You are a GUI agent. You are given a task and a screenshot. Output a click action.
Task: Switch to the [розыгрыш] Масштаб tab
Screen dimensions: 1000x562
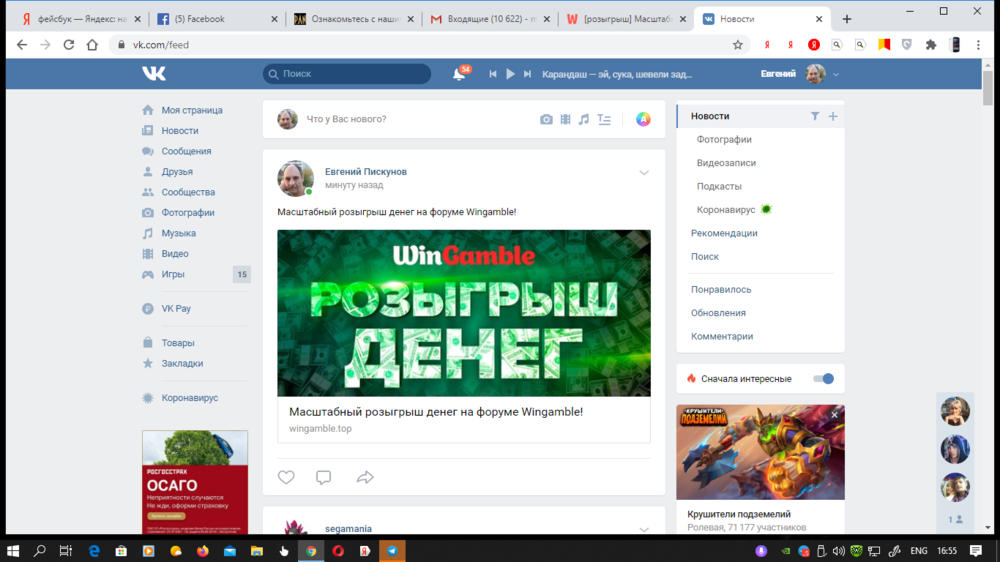(x=626, y=19)
